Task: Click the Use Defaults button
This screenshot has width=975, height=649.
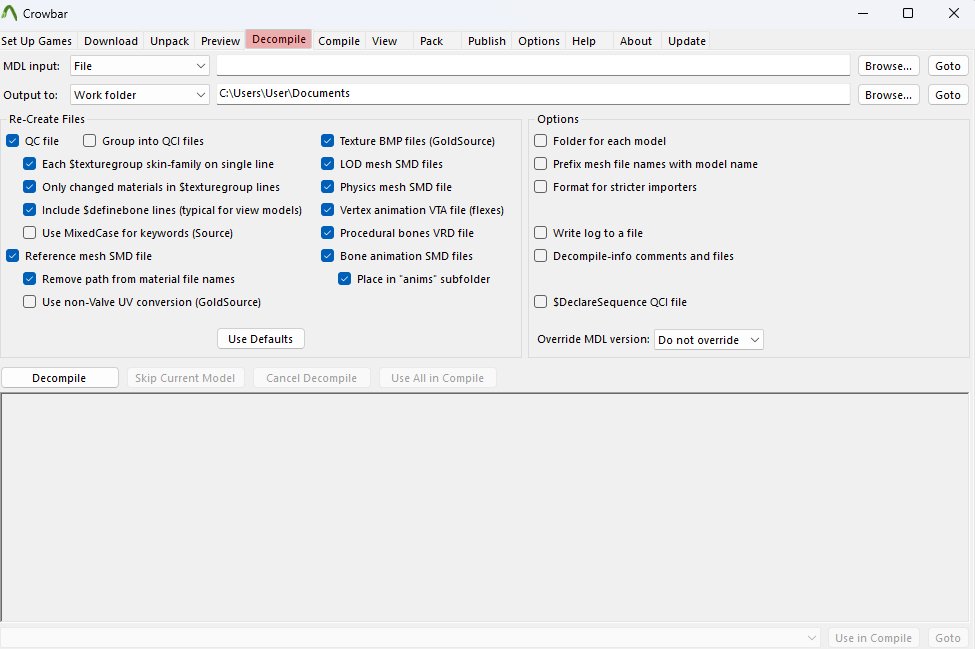Action: [260, 339]
